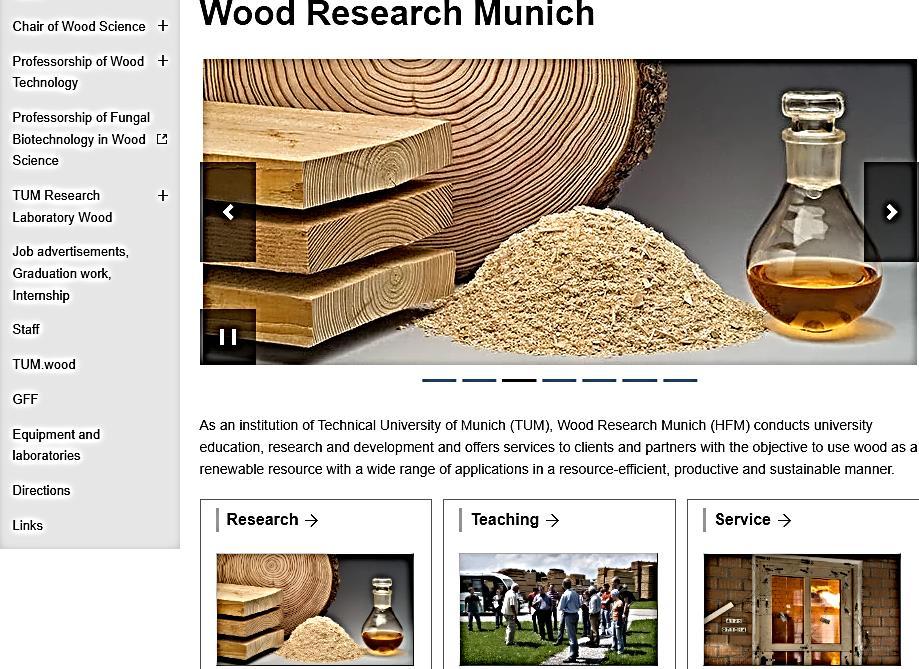Expand the Chair of Wood Science submenu
919x669 pixels.
point(163,26)
